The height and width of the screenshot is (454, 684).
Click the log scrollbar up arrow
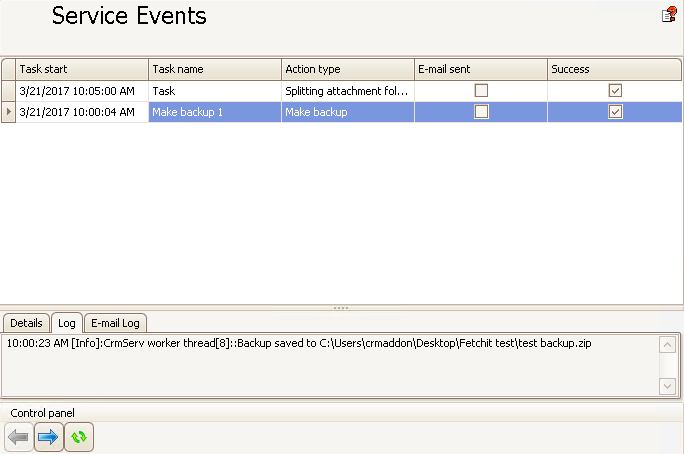point(667,345)
